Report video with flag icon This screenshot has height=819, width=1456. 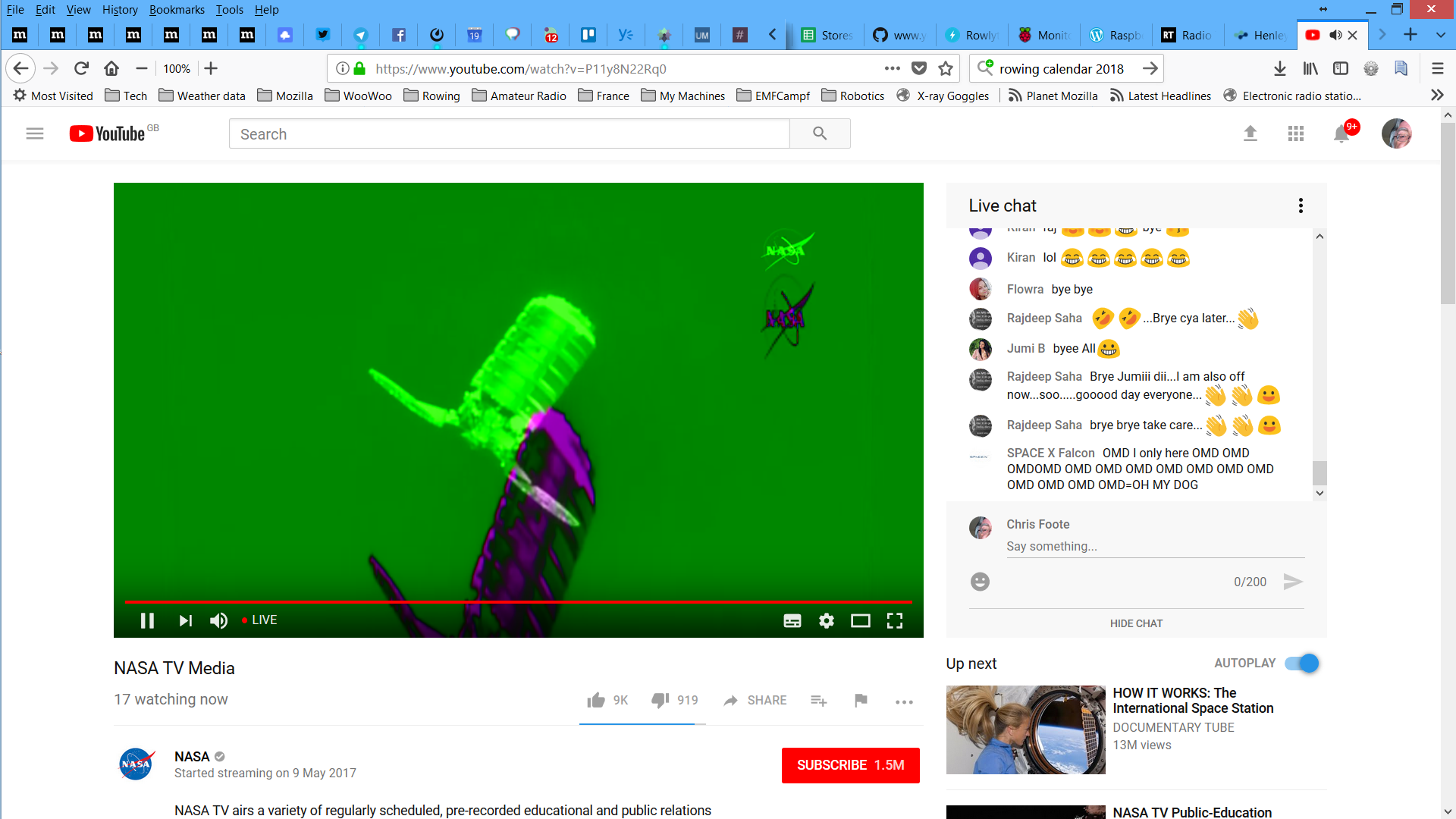click(861, 700)
